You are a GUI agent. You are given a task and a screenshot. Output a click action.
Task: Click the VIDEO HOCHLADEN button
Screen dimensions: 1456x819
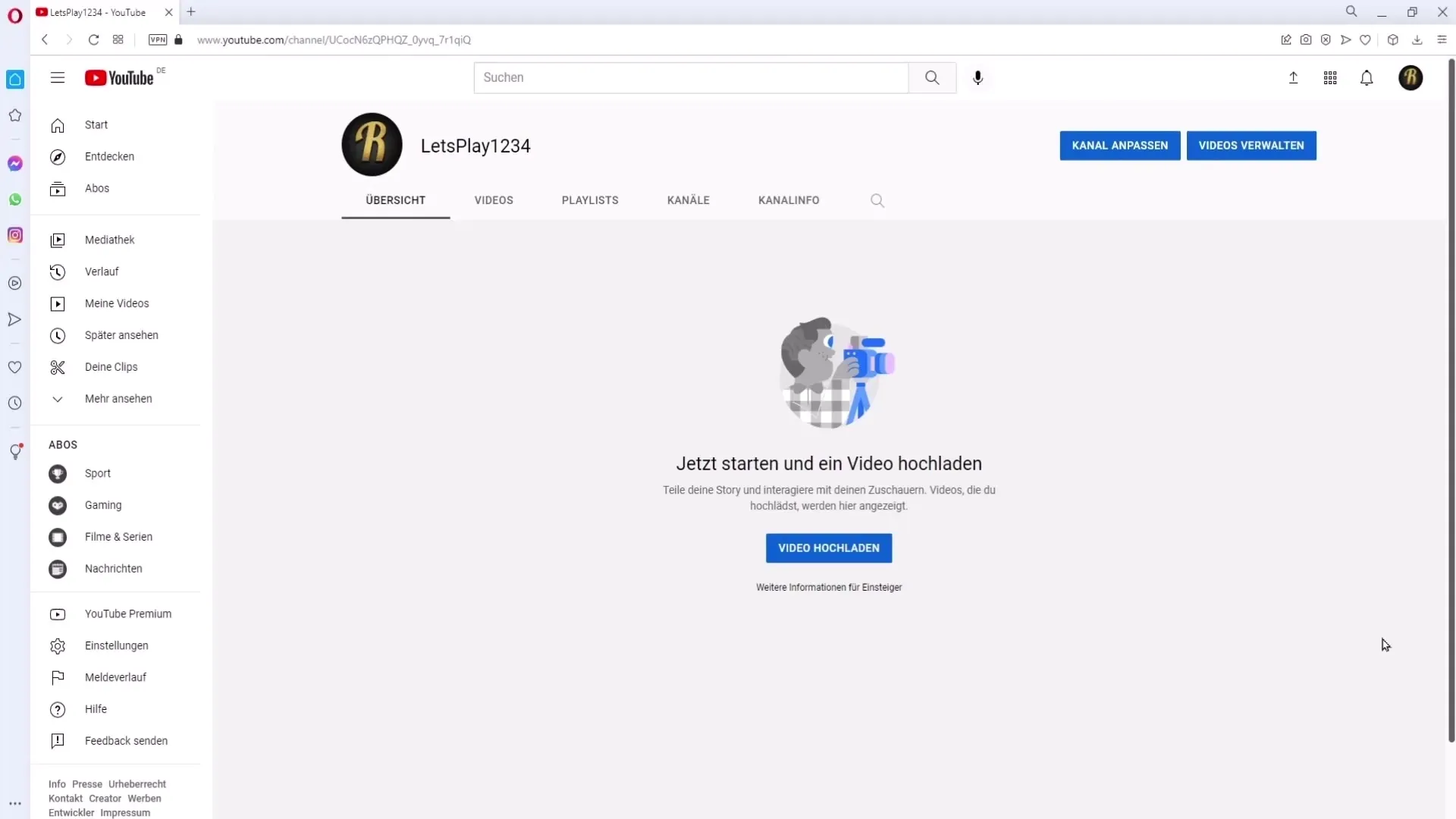[x=829, y=548]
